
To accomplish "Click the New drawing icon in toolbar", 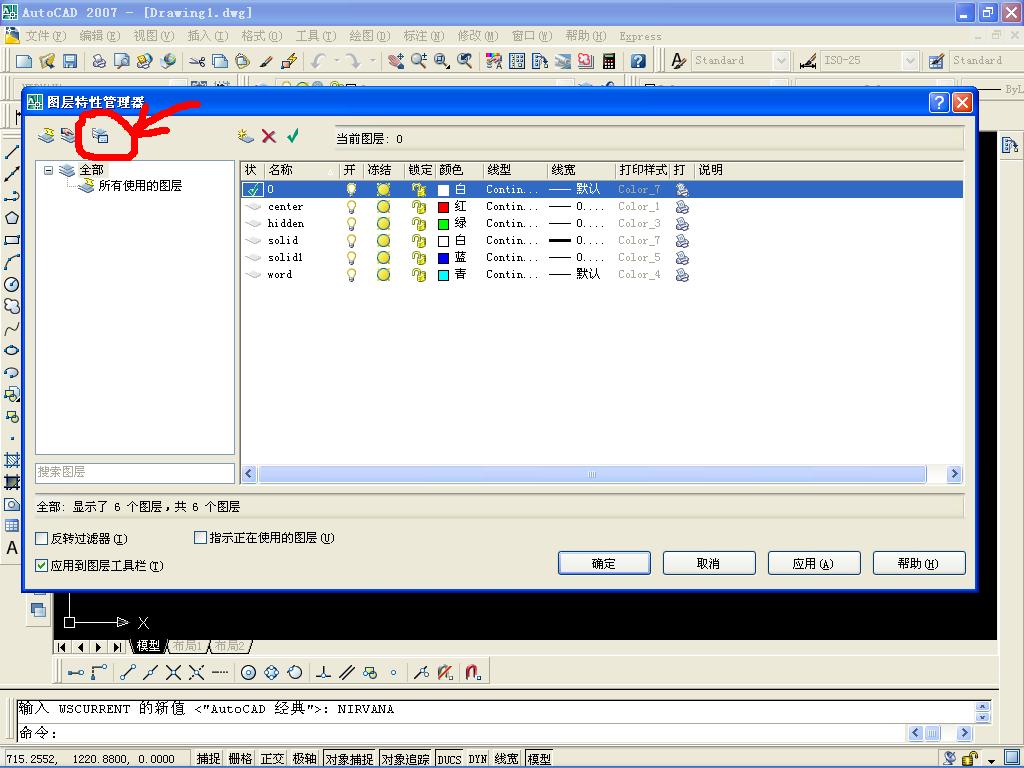I will tap(24, 61).
